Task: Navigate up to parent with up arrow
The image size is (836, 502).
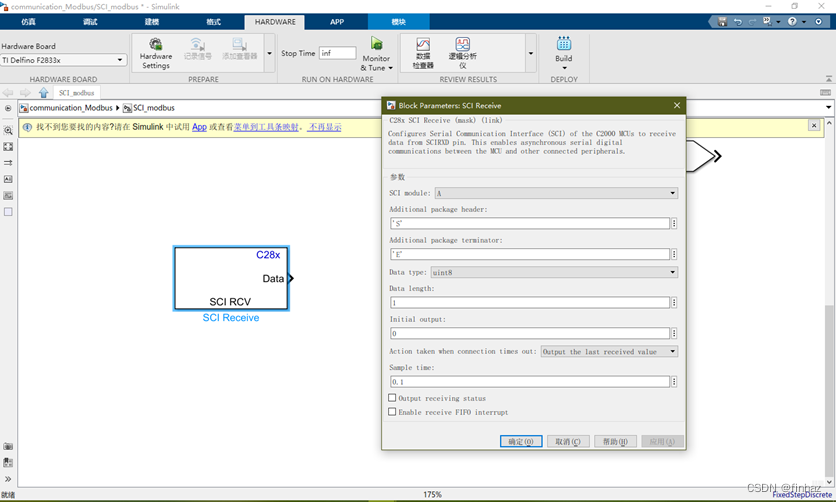Action: click(43, 92)
